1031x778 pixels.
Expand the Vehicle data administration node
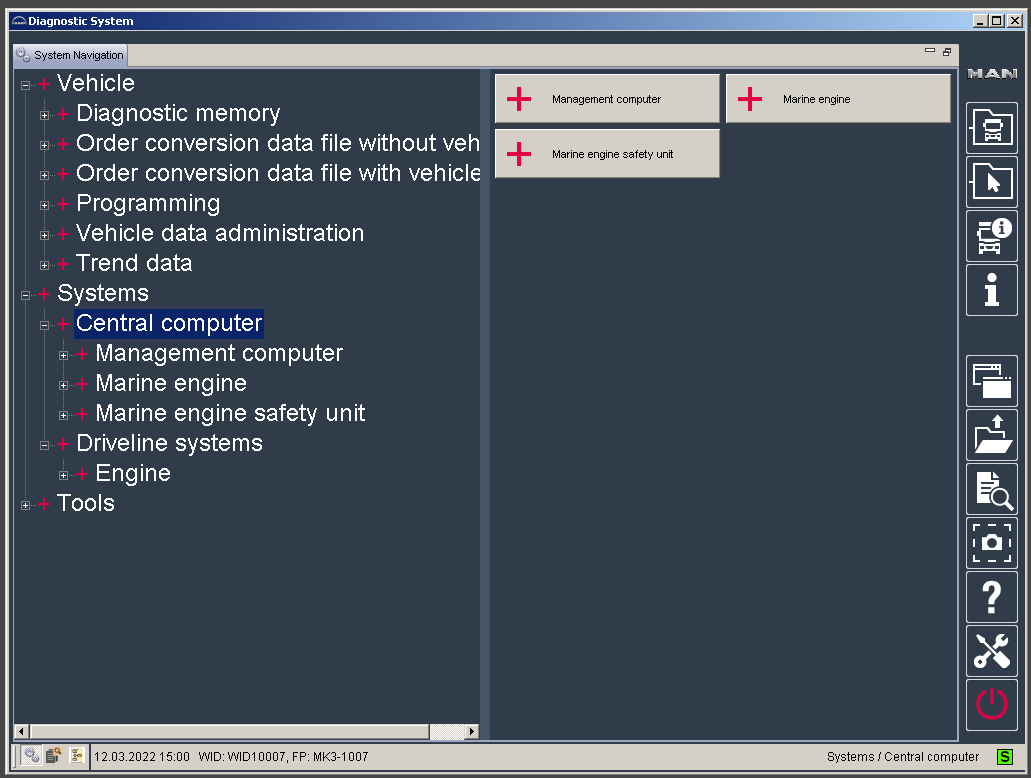click(44, 235)
